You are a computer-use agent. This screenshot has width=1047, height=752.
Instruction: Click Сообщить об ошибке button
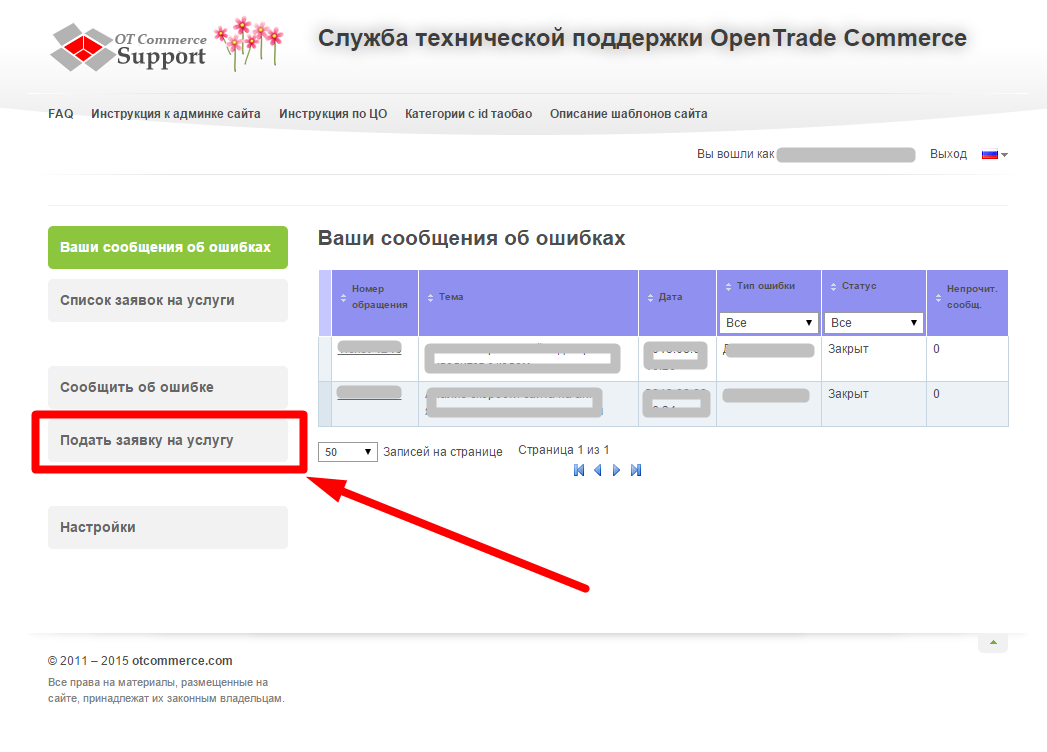click(168, 387)
